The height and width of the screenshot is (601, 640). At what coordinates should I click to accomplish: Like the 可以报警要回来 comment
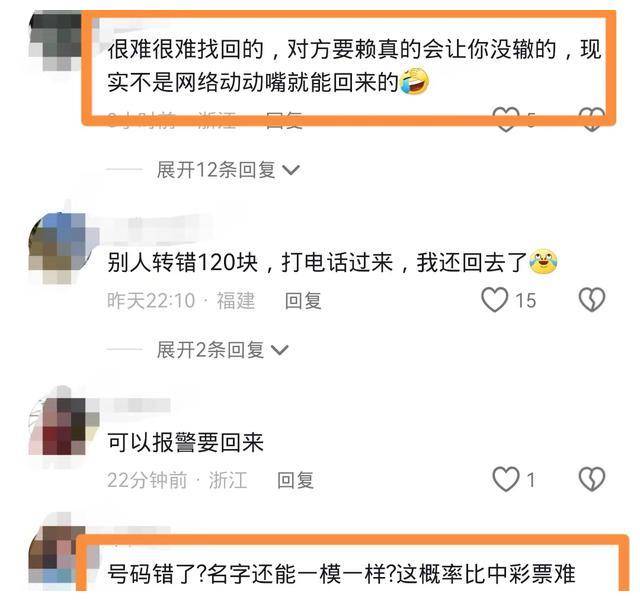pyautogui.click(x=506, y=479)
